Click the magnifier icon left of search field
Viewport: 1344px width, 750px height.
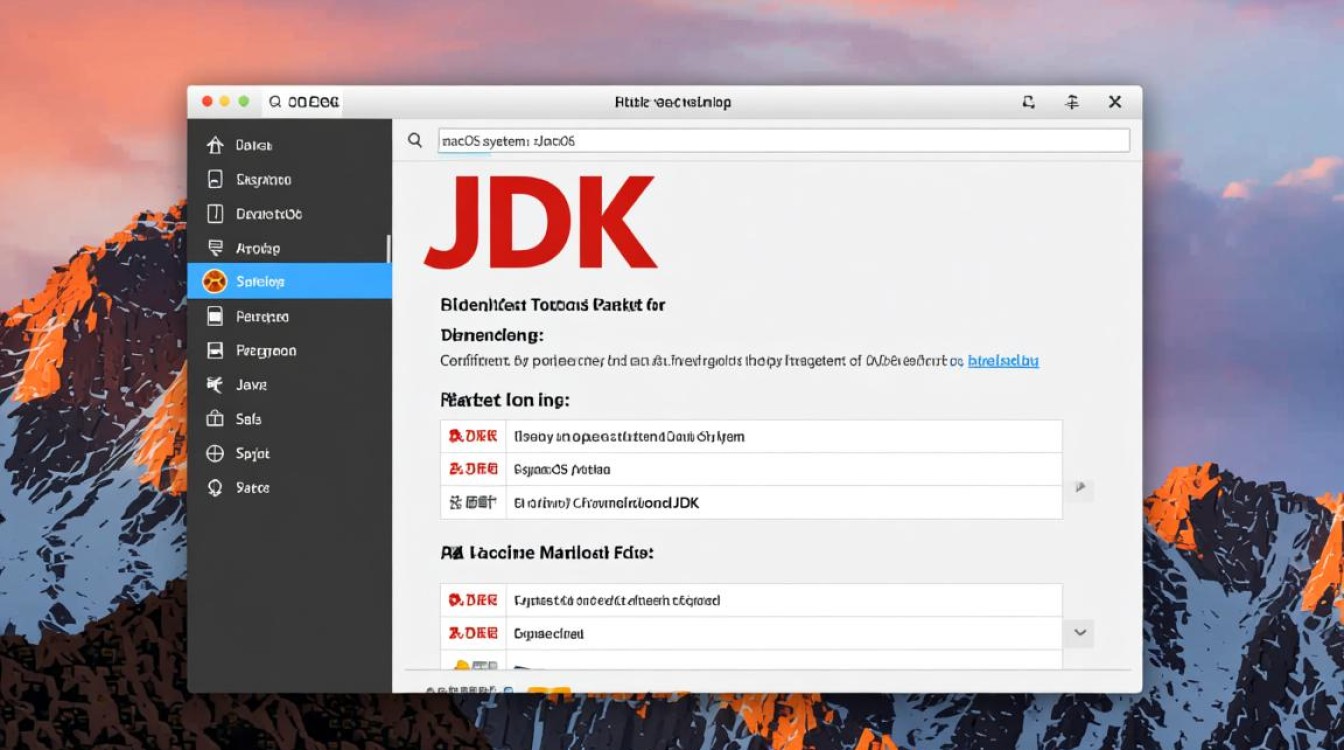[415, 141]
